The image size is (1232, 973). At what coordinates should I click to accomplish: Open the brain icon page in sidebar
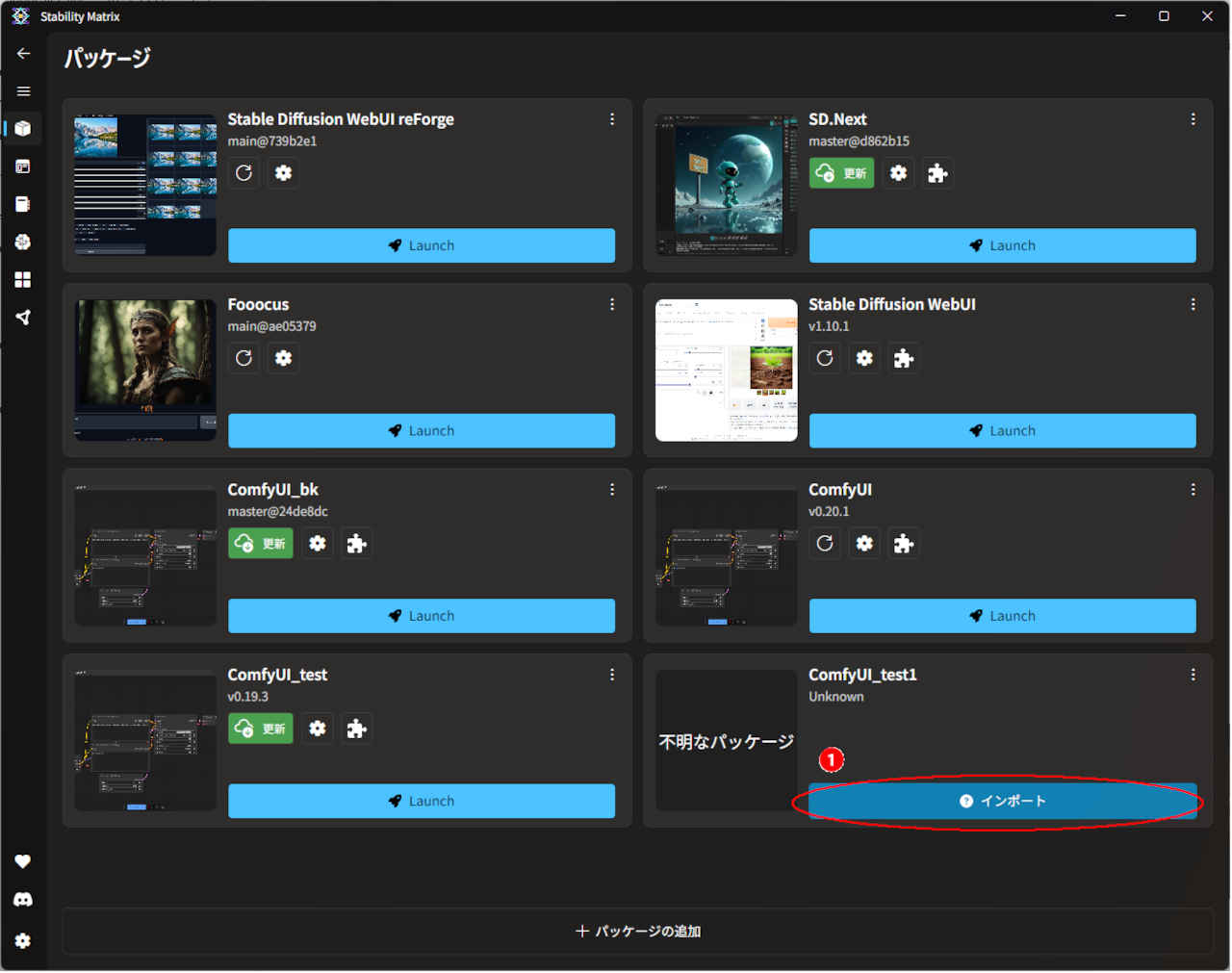(23, 242)
